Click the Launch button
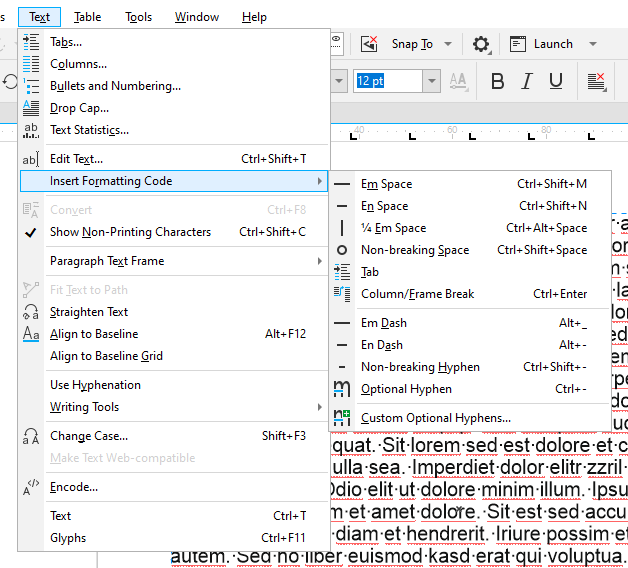 (x=553, y=44)
